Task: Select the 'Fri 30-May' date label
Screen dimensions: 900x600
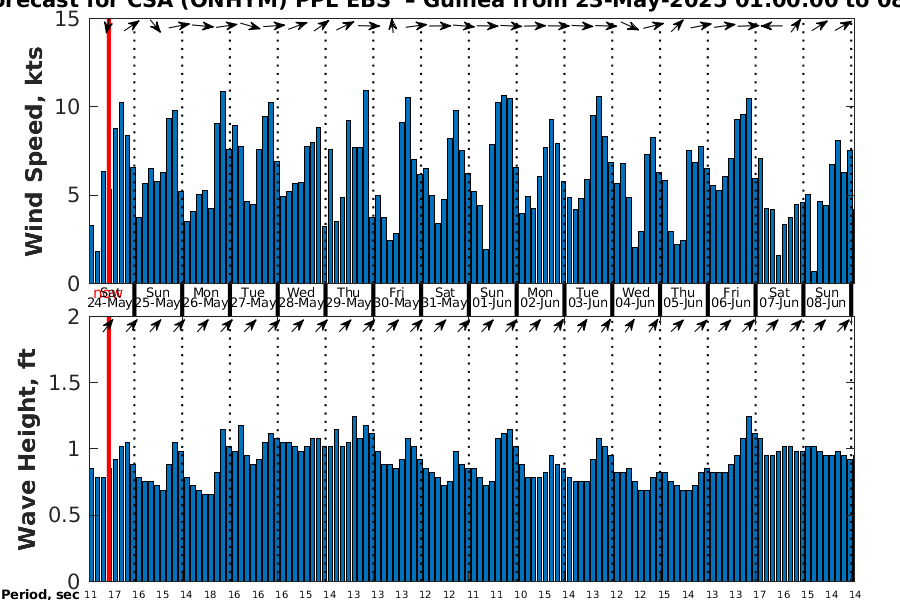Action: point(397,297)
